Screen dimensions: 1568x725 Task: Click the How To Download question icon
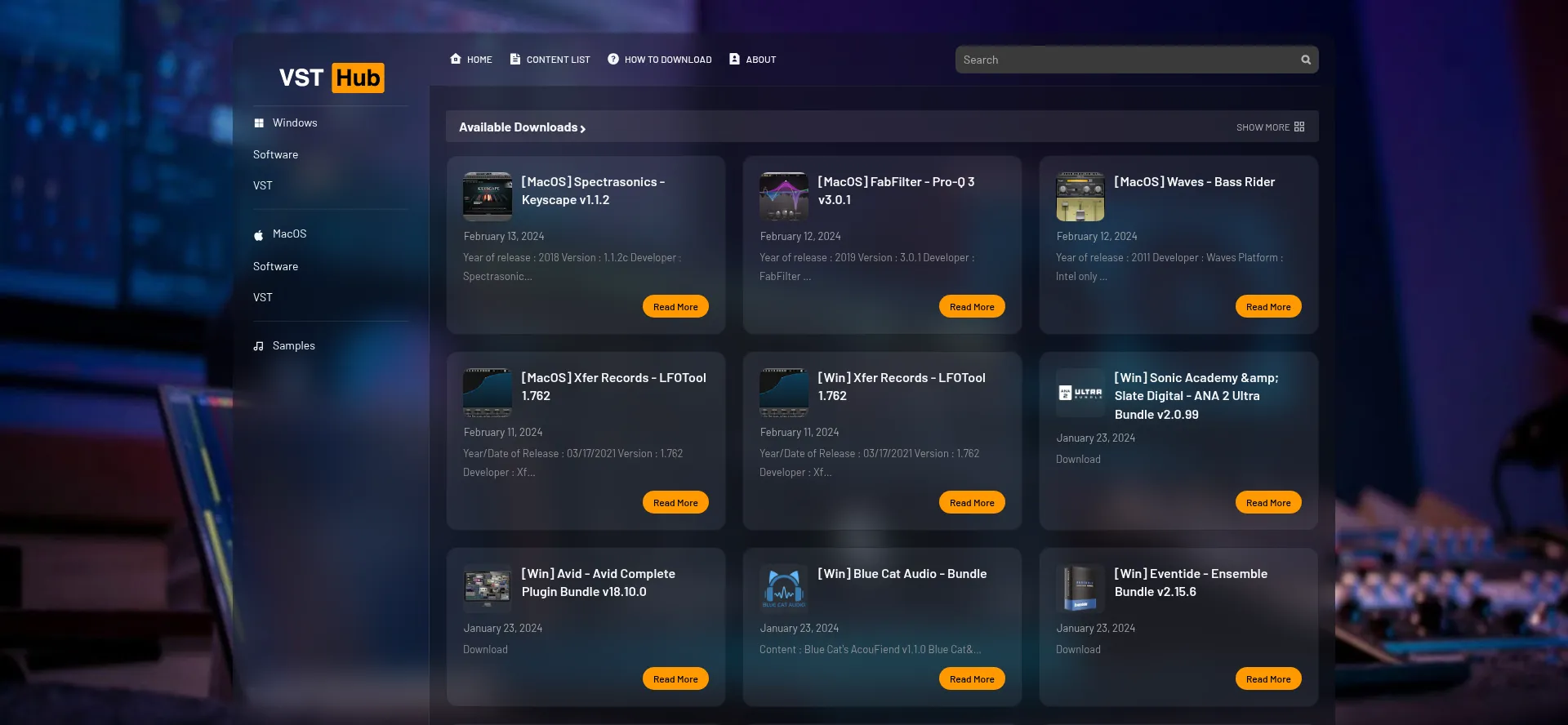click(613, 59)
